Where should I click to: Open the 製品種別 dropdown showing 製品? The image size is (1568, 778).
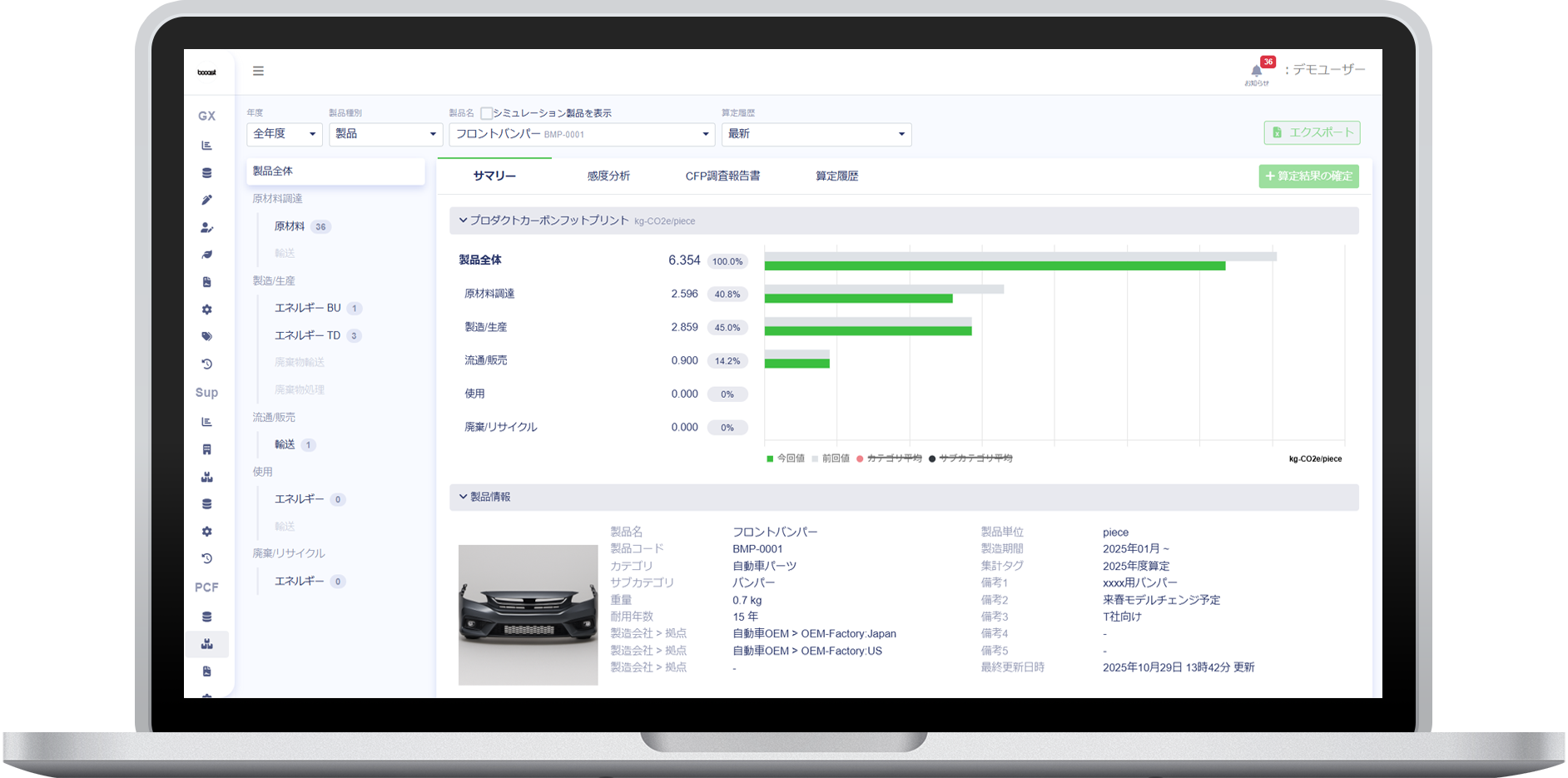(x=385, y=134)
